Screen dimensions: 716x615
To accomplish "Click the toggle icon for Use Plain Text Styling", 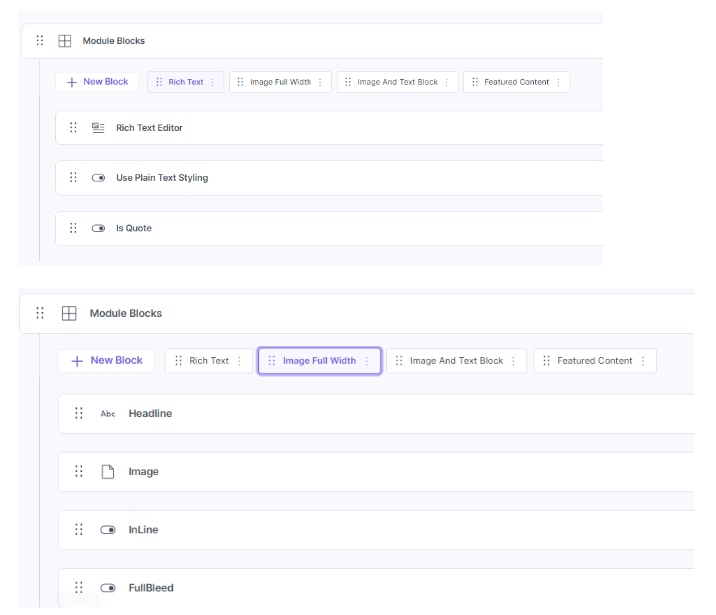I will click(99, 178).
